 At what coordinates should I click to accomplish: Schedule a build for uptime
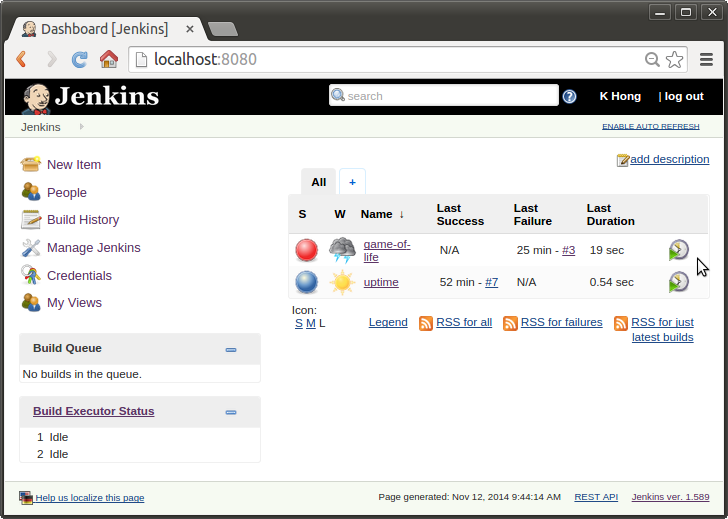point(678,282)
